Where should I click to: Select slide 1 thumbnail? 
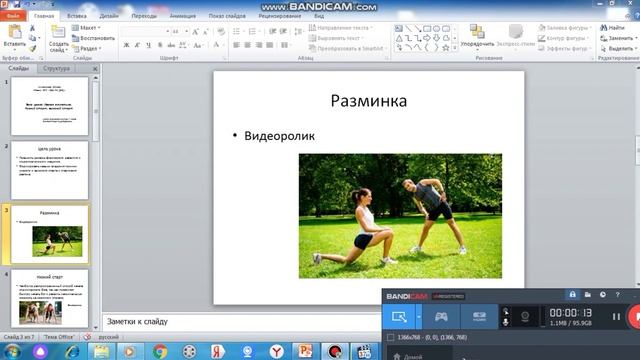pos(49,106)
